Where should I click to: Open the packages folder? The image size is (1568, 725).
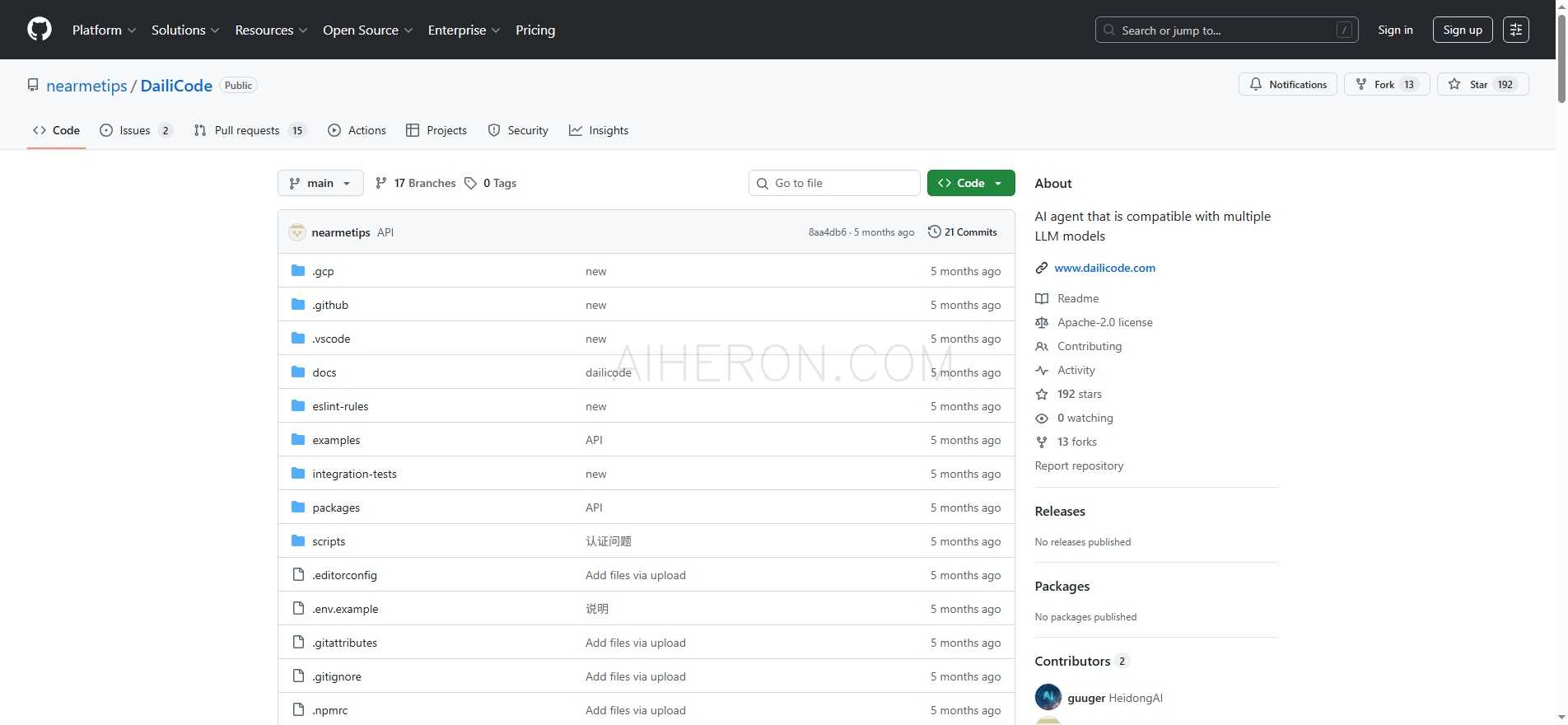point(336,507)
